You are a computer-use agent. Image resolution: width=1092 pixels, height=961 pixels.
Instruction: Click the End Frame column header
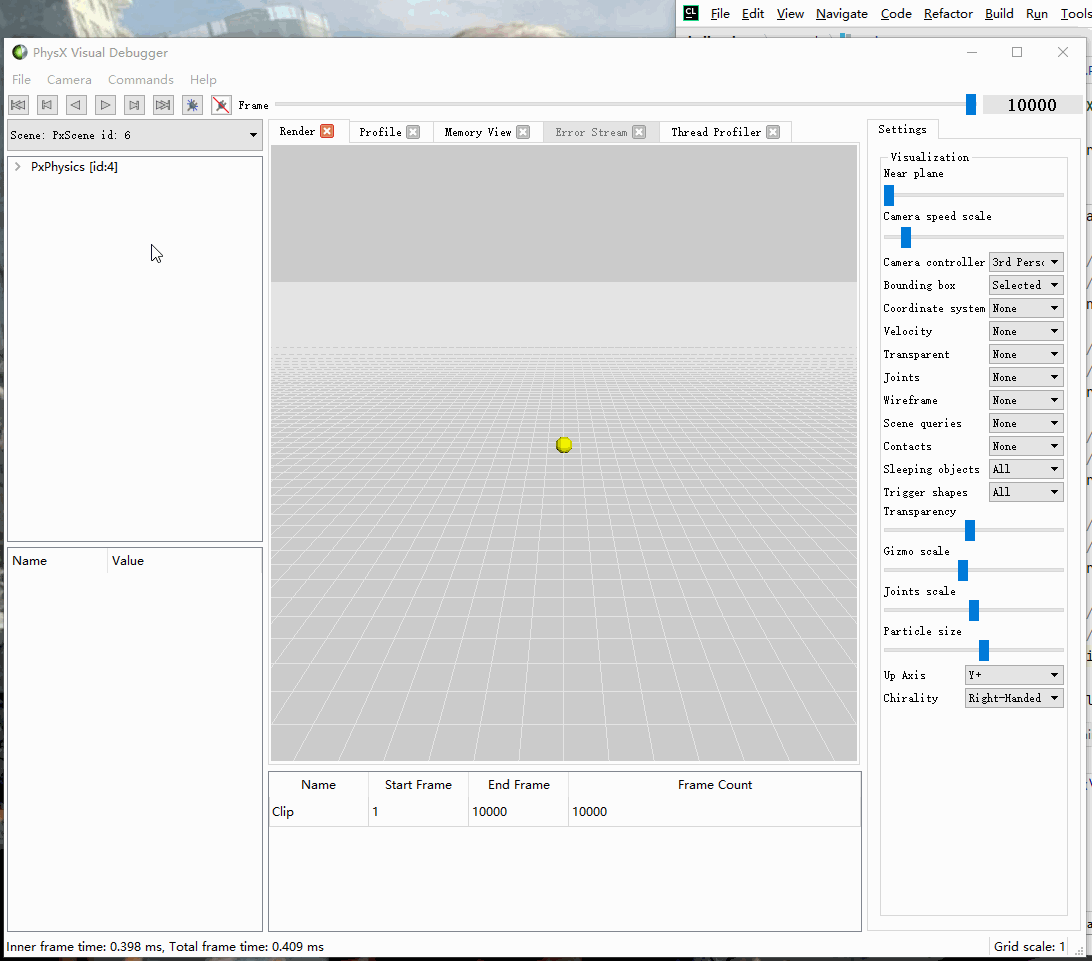[x=519, y=785]
